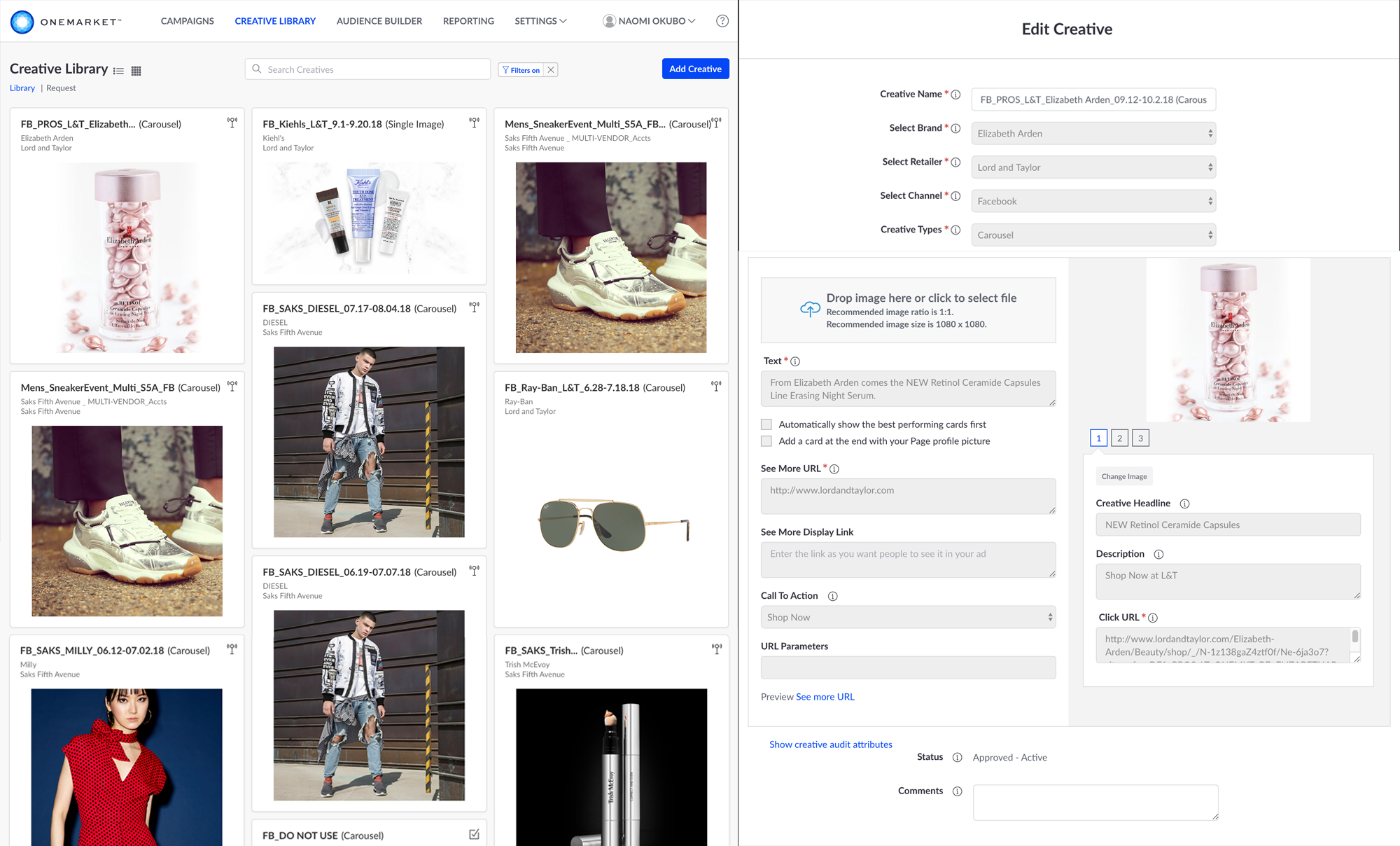The width and height of the screenshot is (1400, 846).
Task: Click broadcast icon on FB_SAKS_MILLY card
Action: 232,649
